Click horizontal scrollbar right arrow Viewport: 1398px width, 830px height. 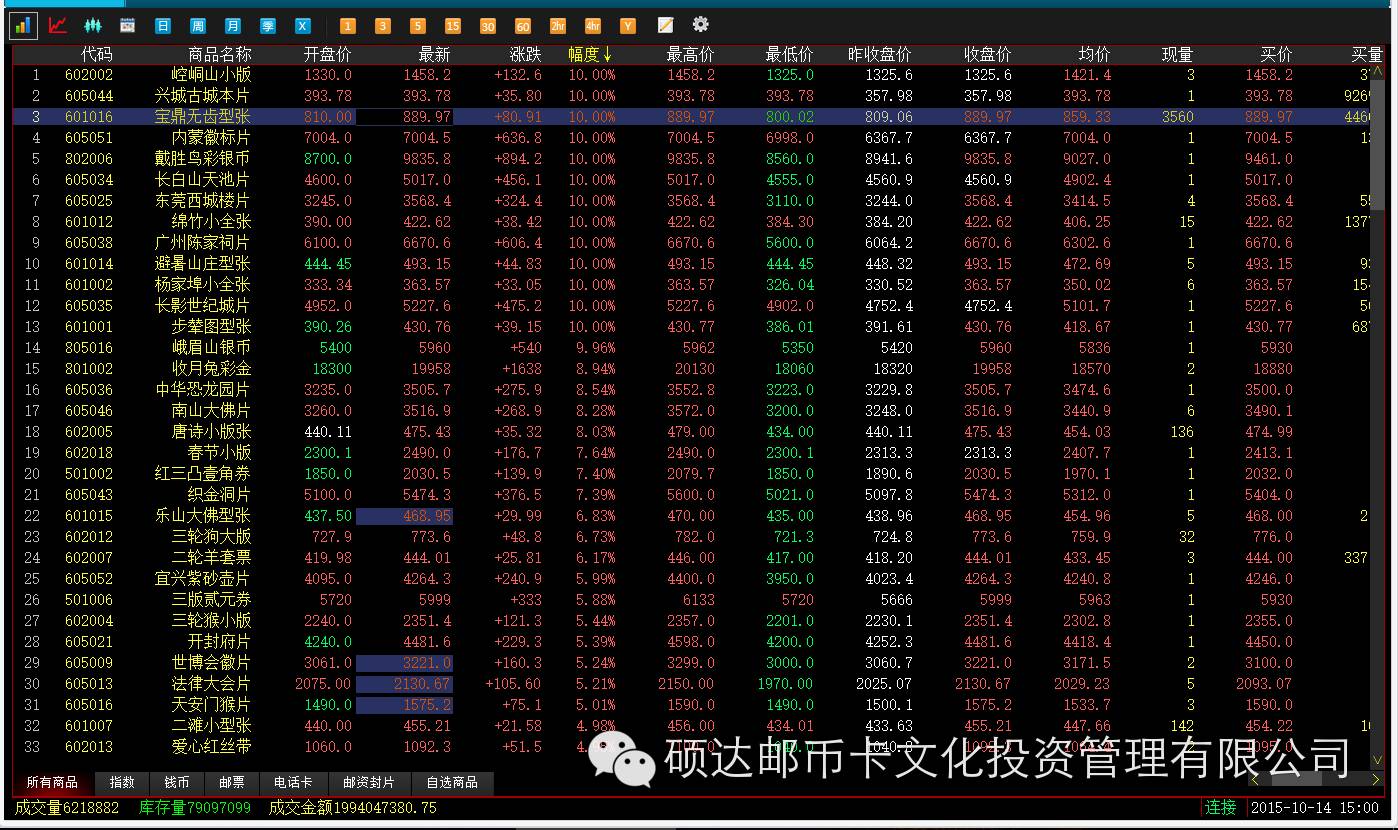pos(1375,780)
